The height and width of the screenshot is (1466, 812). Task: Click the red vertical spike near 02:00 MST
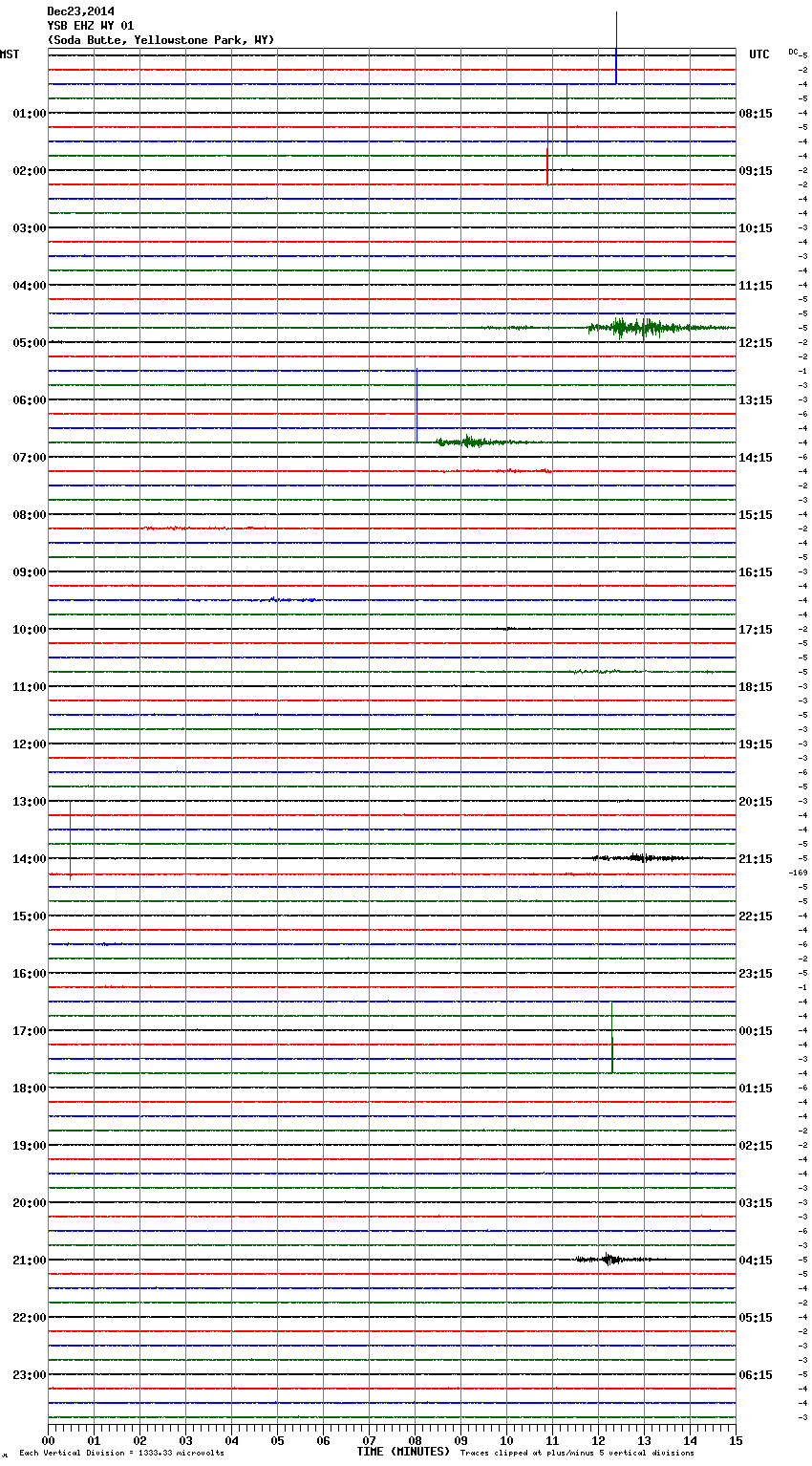pyautogui.click(x=547, y=148)
